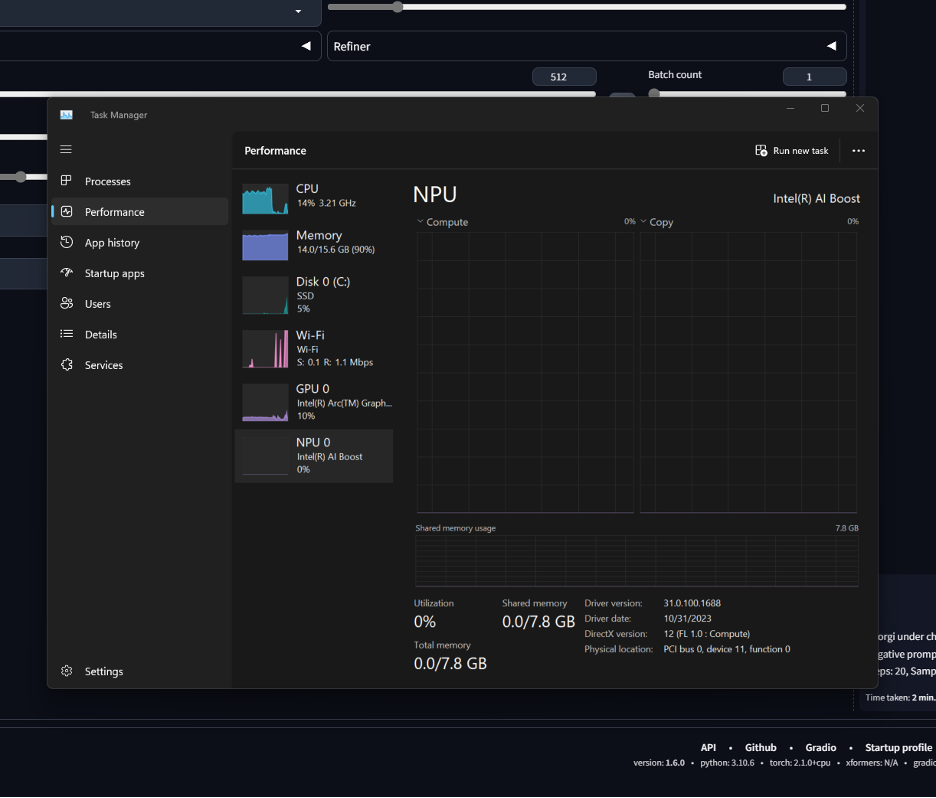Select the Performance tab in sidebar
The image size is (936, 798).
point(114,212)
